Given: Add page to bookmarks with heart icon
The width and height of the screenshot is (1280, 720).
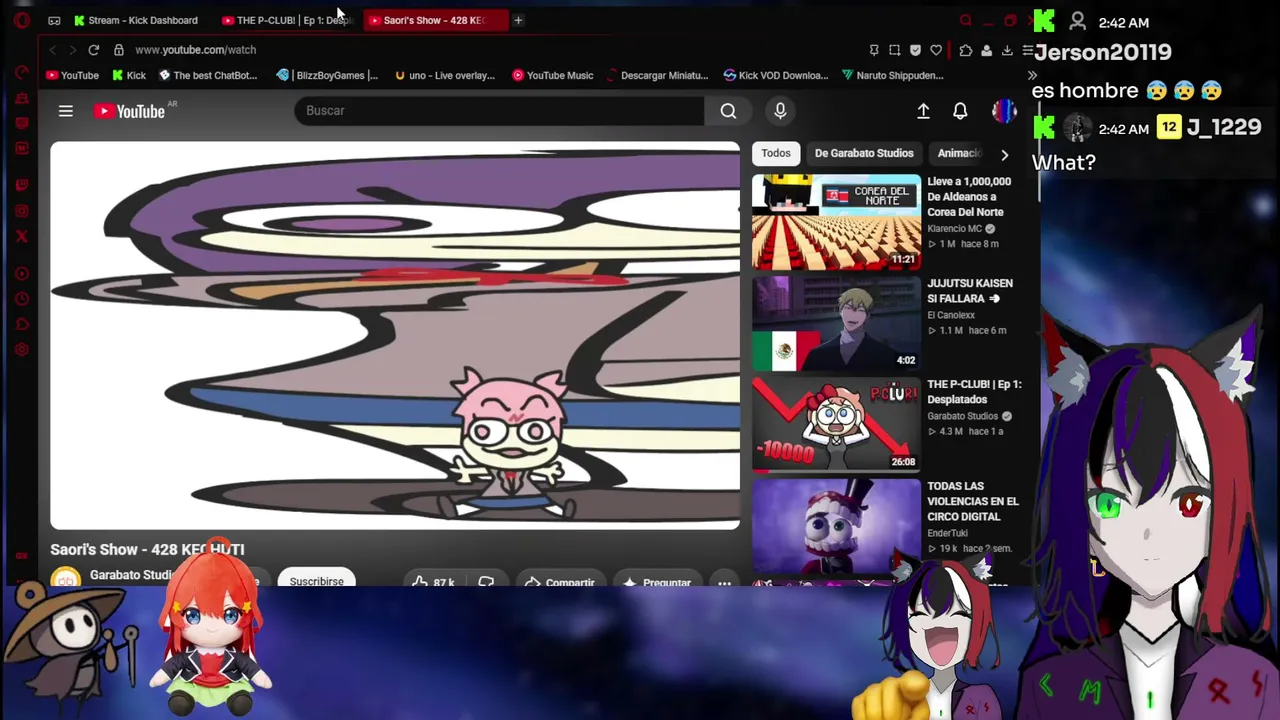Looking at the screenshot, I should [x=936, y=50].
